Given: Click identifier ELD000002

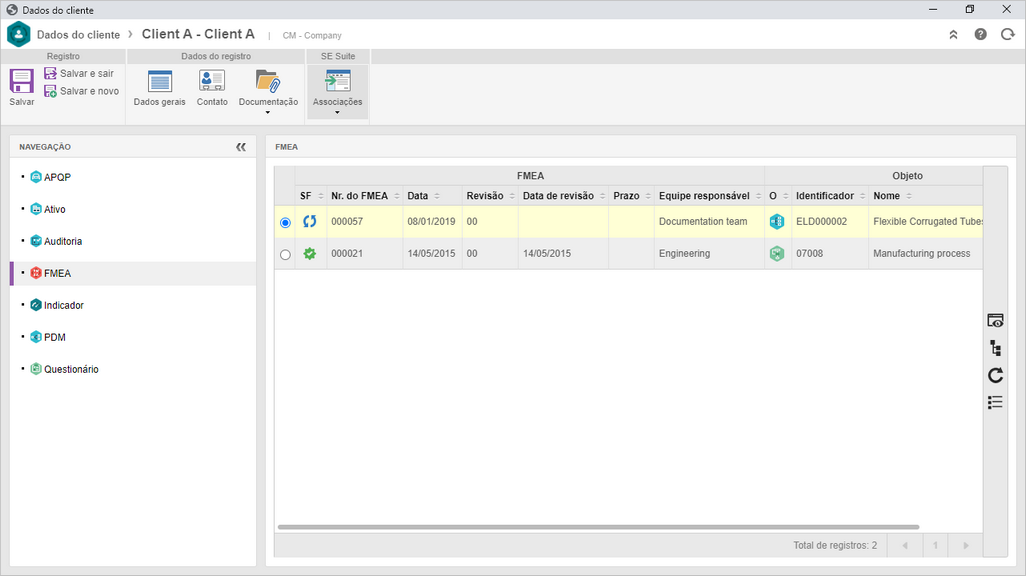Looking at the screenshot, I should click(x=821, y=221).
